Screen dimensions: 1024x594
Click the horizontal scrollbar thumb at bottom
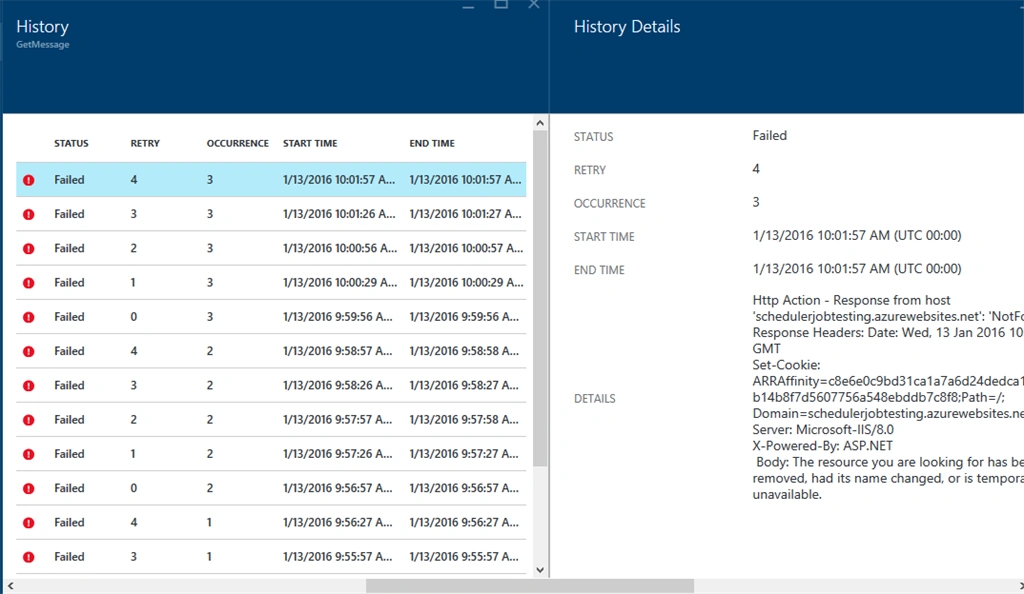530,586
